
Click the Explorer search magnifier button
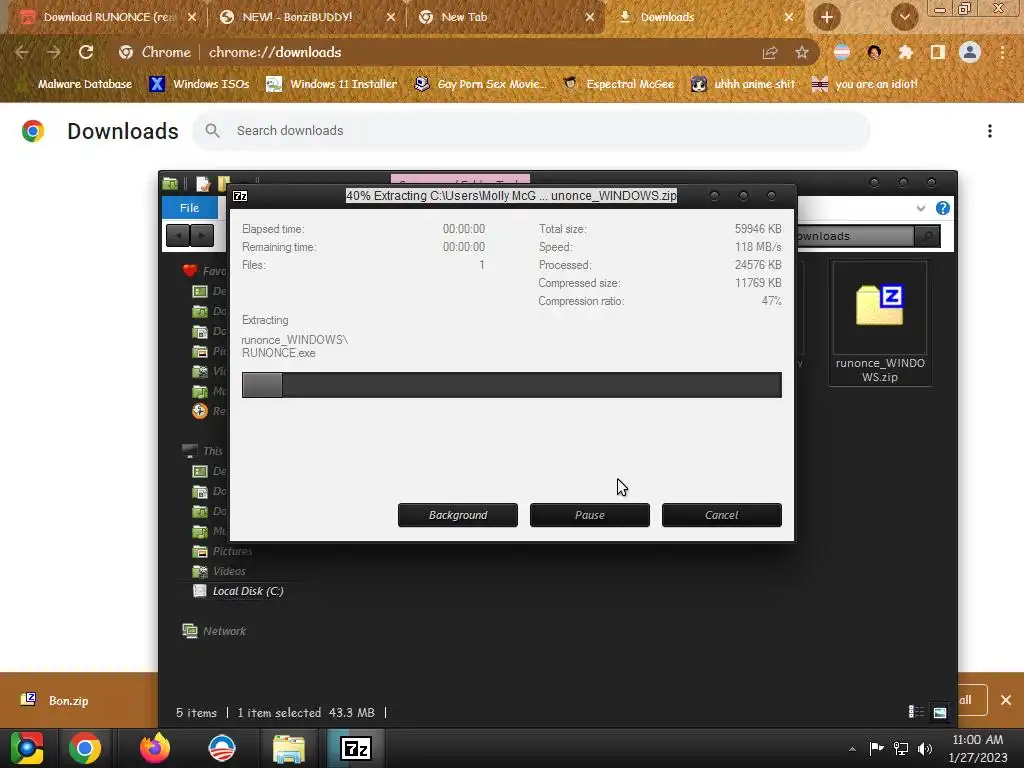(927, 236)
